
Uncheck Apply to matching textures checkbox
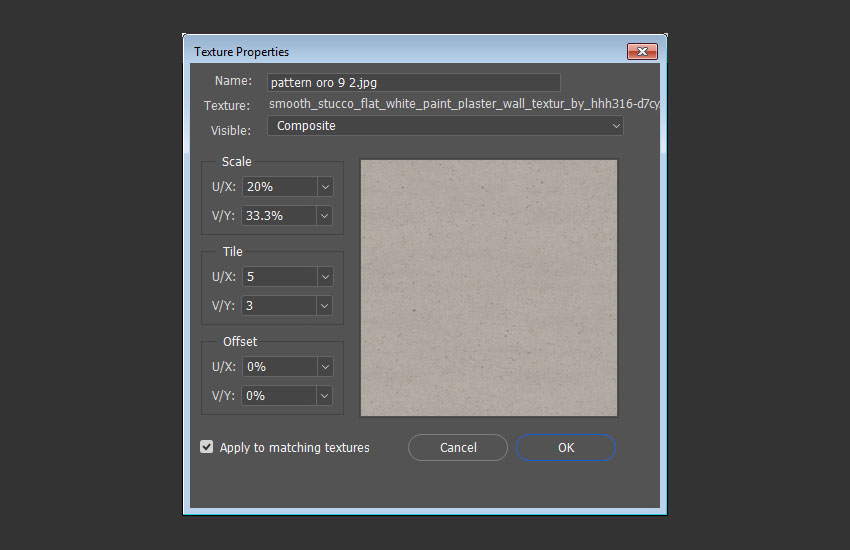(x=207, y=447)
